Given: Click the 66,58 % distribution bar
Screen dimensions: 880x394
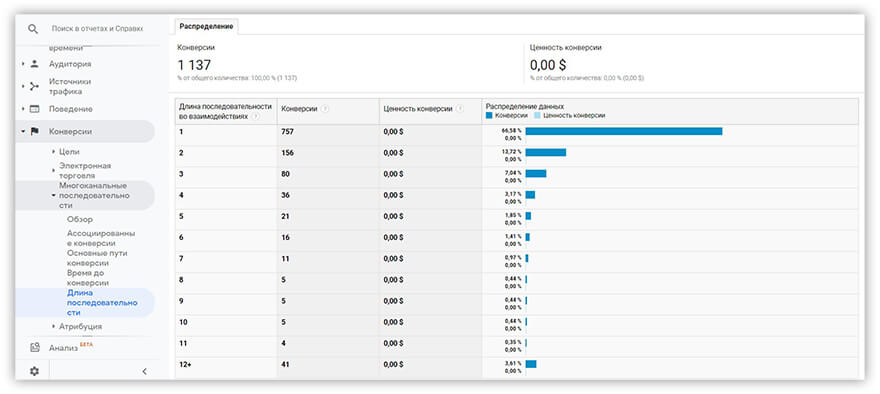Looking at the screenshot, I should click(624, 131).
